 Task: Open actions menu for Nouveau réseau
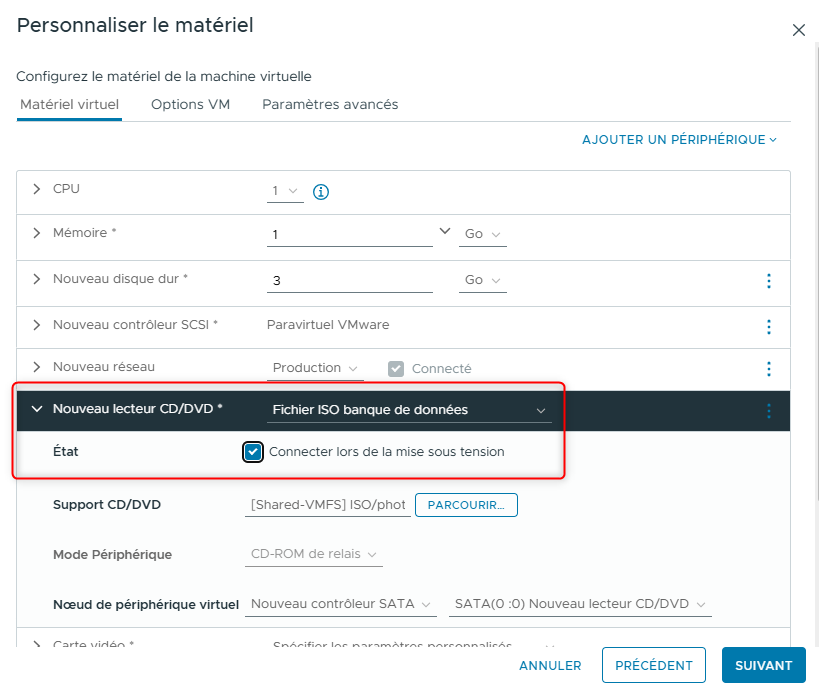[768, 369]
